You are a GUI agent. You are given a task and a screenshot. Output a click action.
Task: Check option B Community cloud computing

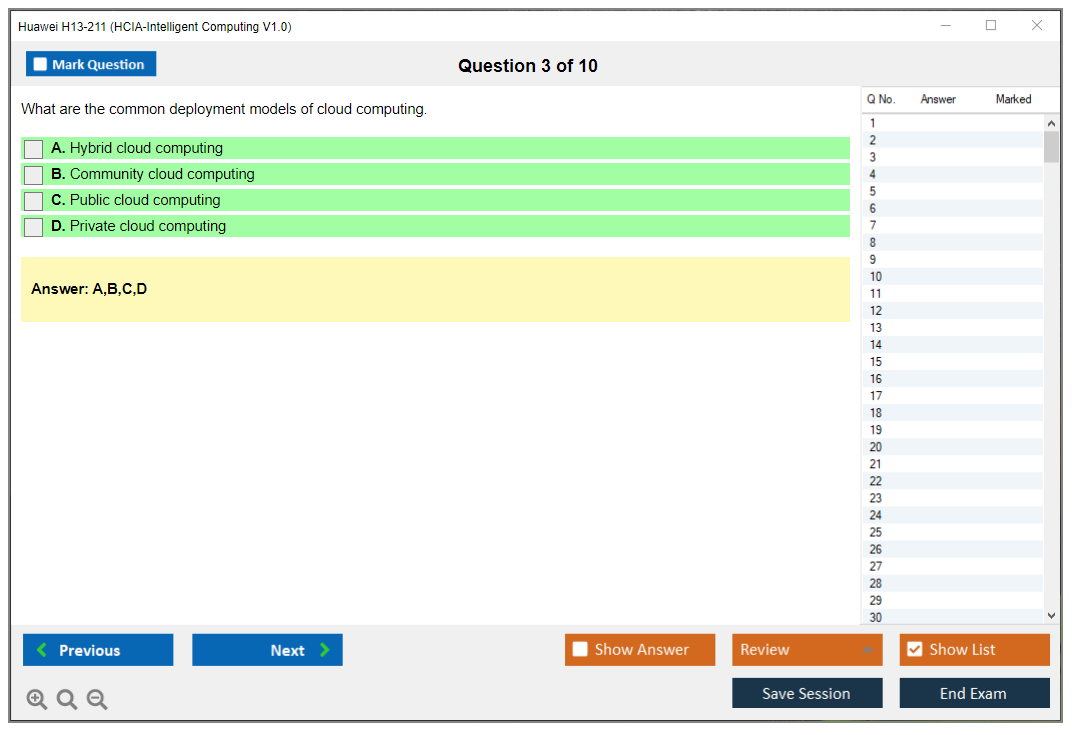(x=33, y=175)
